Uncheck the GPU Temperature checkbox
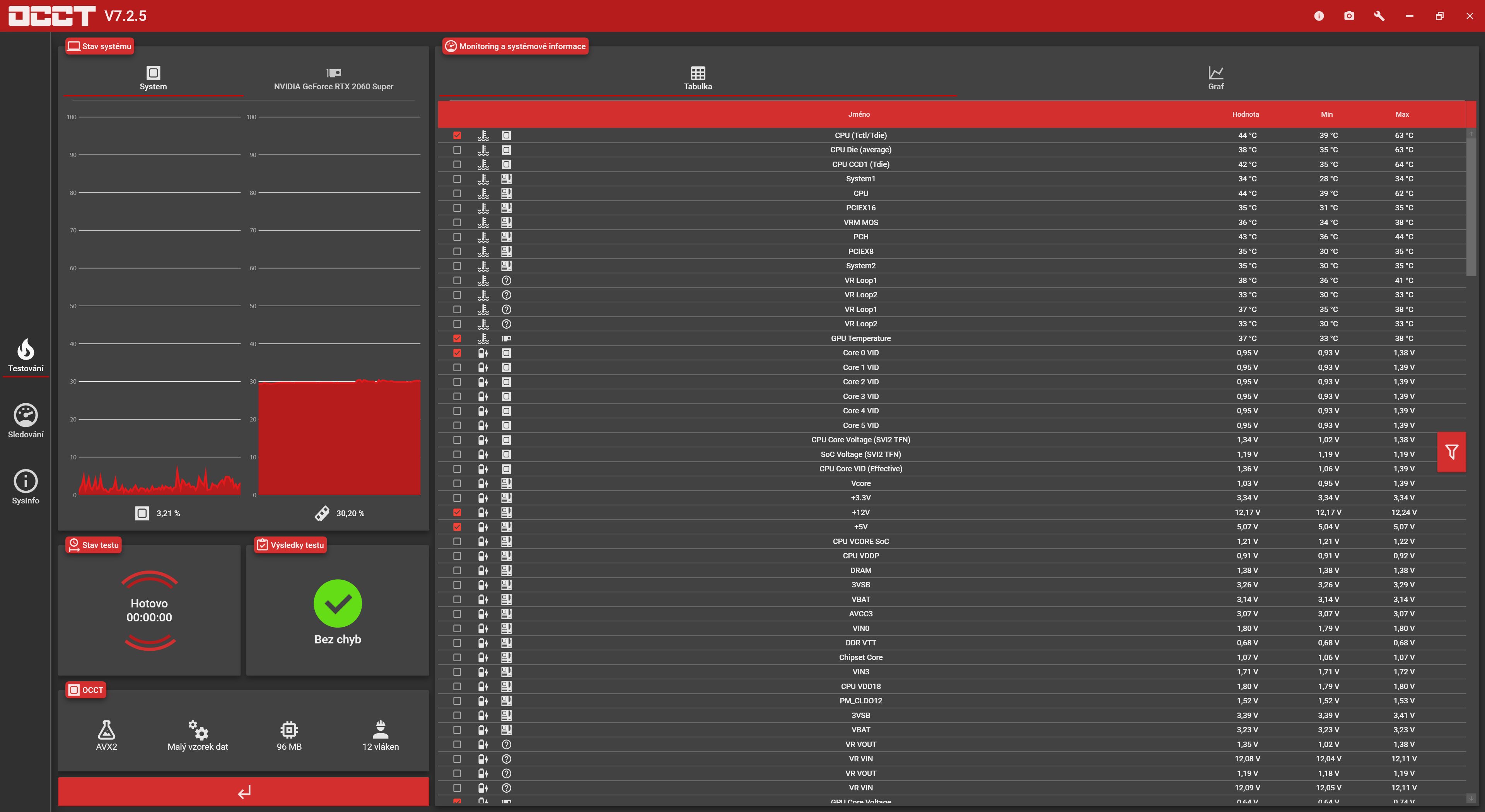 click(457, 338)
